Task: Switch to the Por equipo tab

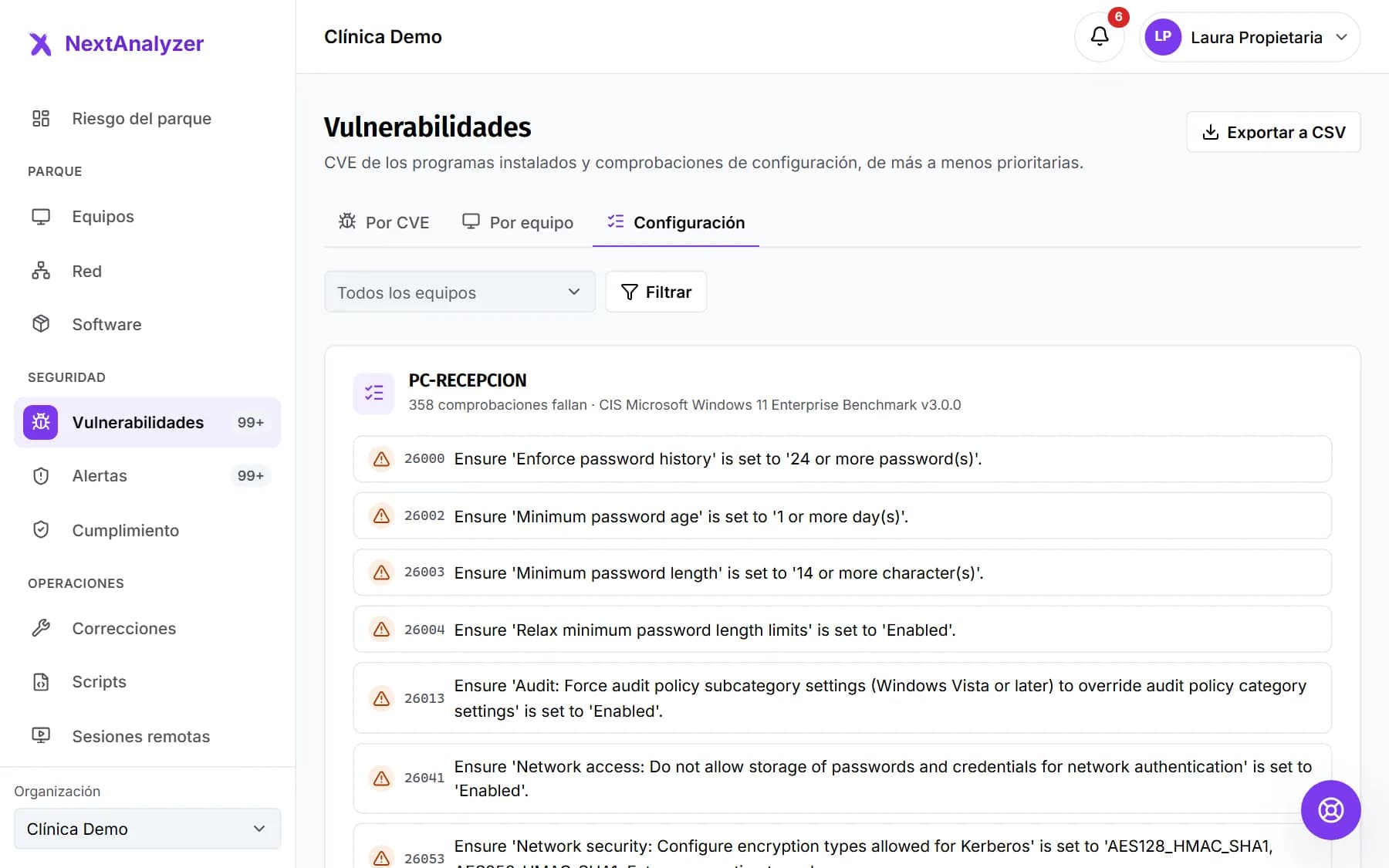Action: coord(518,222)
